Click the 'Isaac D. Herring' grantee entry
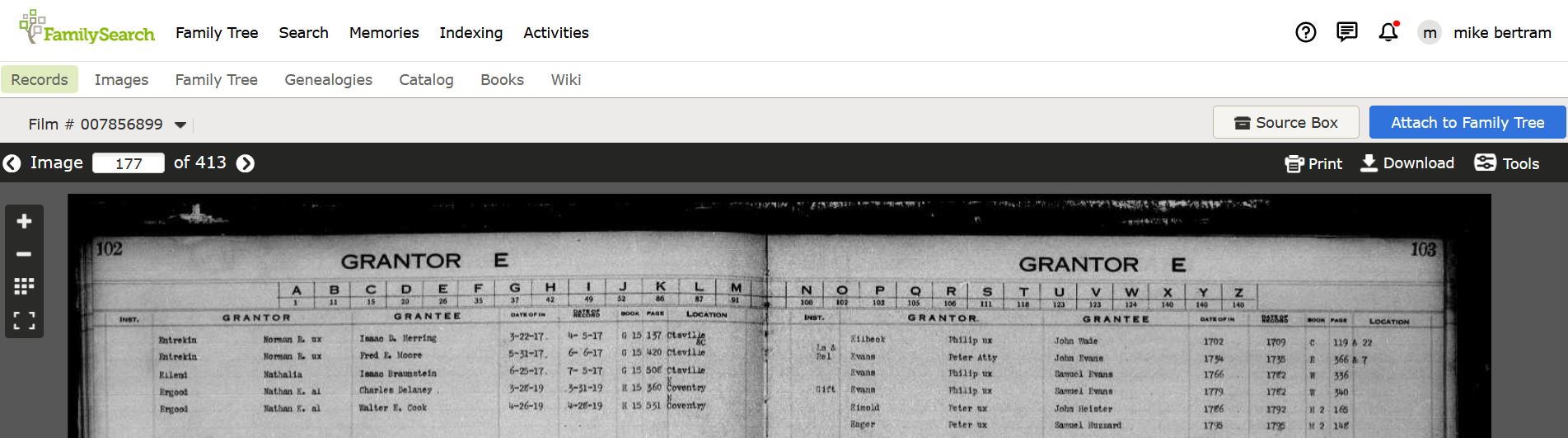This screenshot has width=1568, height=438. point(398,338)
